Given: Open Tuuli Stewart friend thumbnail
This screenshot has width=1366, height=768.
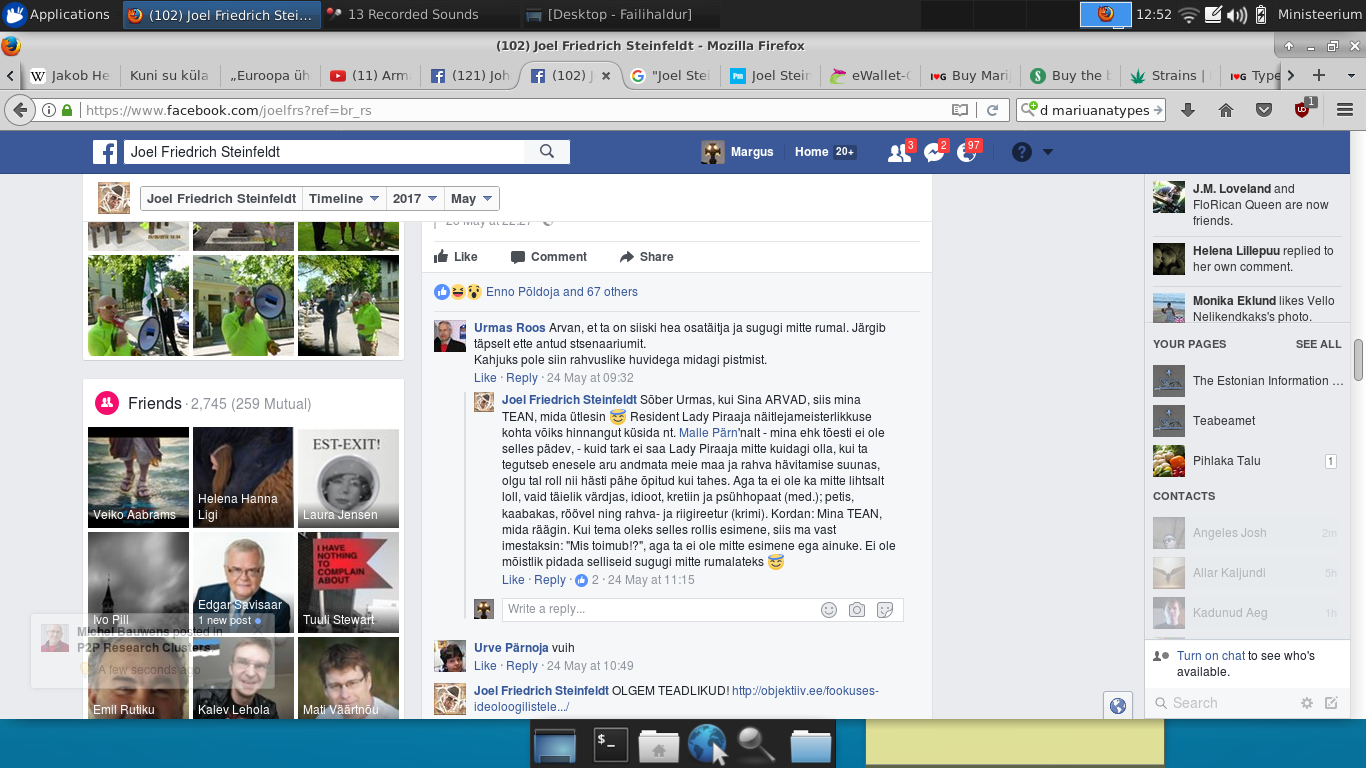Looking at the screenshot, I should click(x=348, y=582).
